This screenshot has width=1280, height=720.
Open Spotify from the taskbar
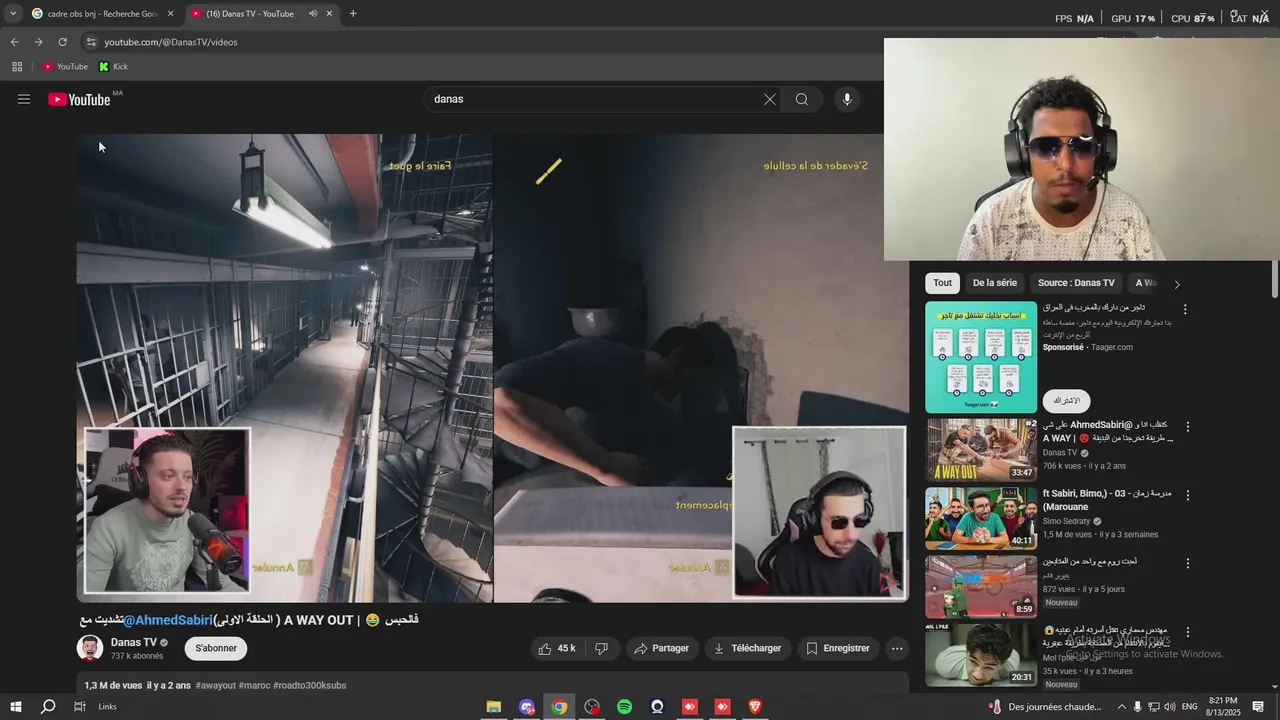[x=624, y=707]
